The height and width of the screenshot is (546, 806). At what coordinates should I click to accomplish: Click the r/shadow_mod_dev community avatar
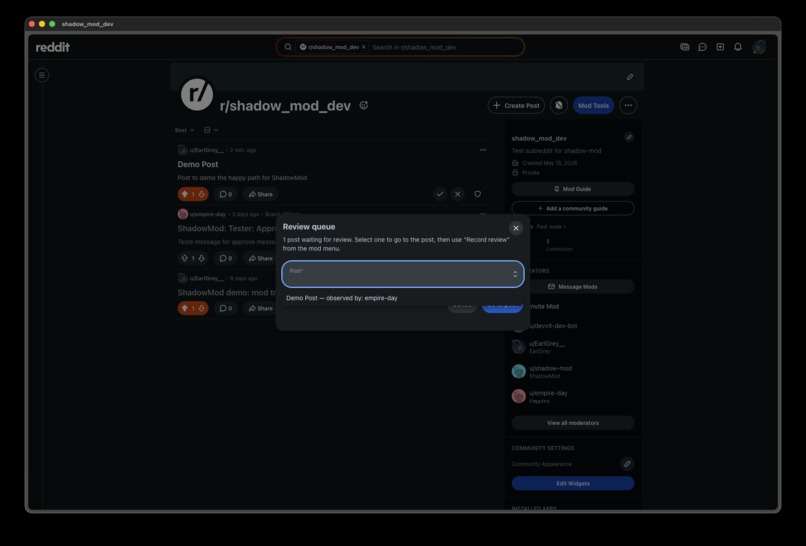[197, 94]
